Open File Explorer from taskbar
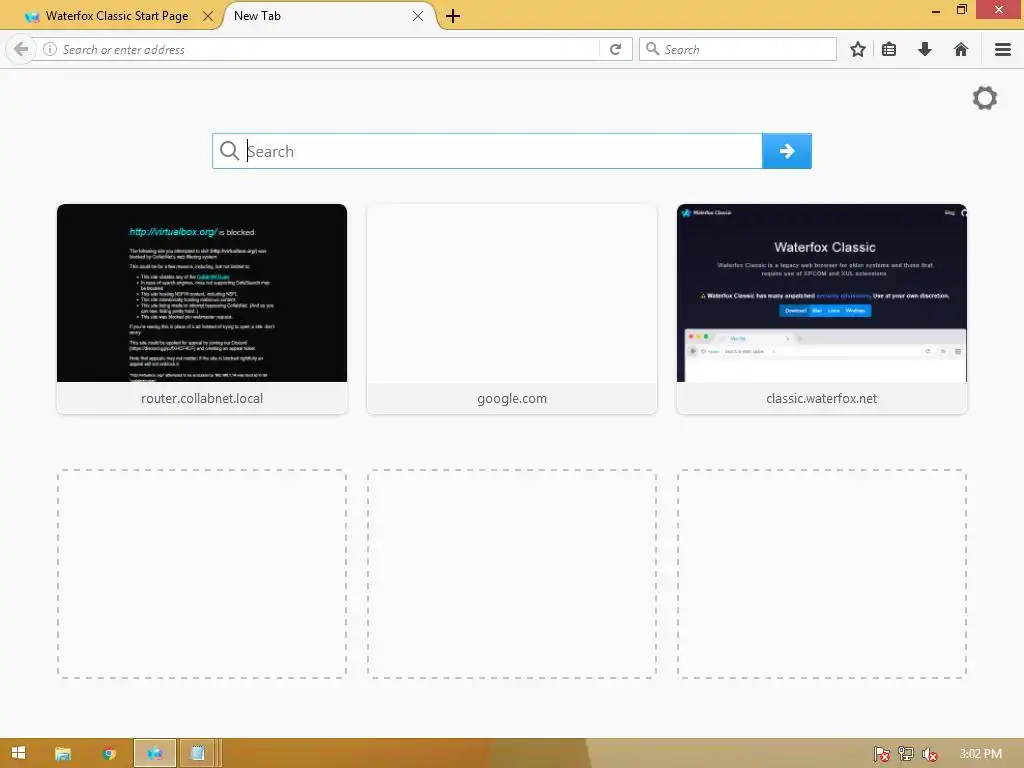Image resolution: width=1024 pixels, height=768 pixels. tap(63, 754)
